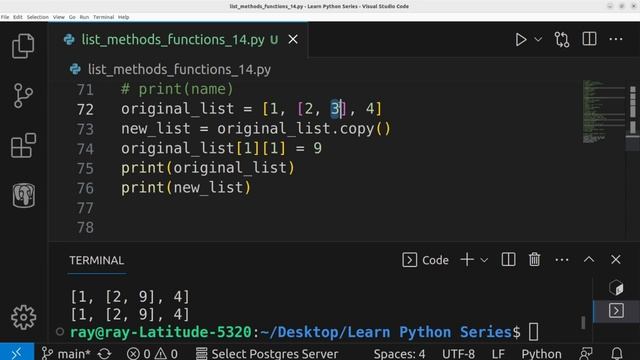Click the terminal scrollbar thumb
The image size is (640, 360).
point(583,322)
